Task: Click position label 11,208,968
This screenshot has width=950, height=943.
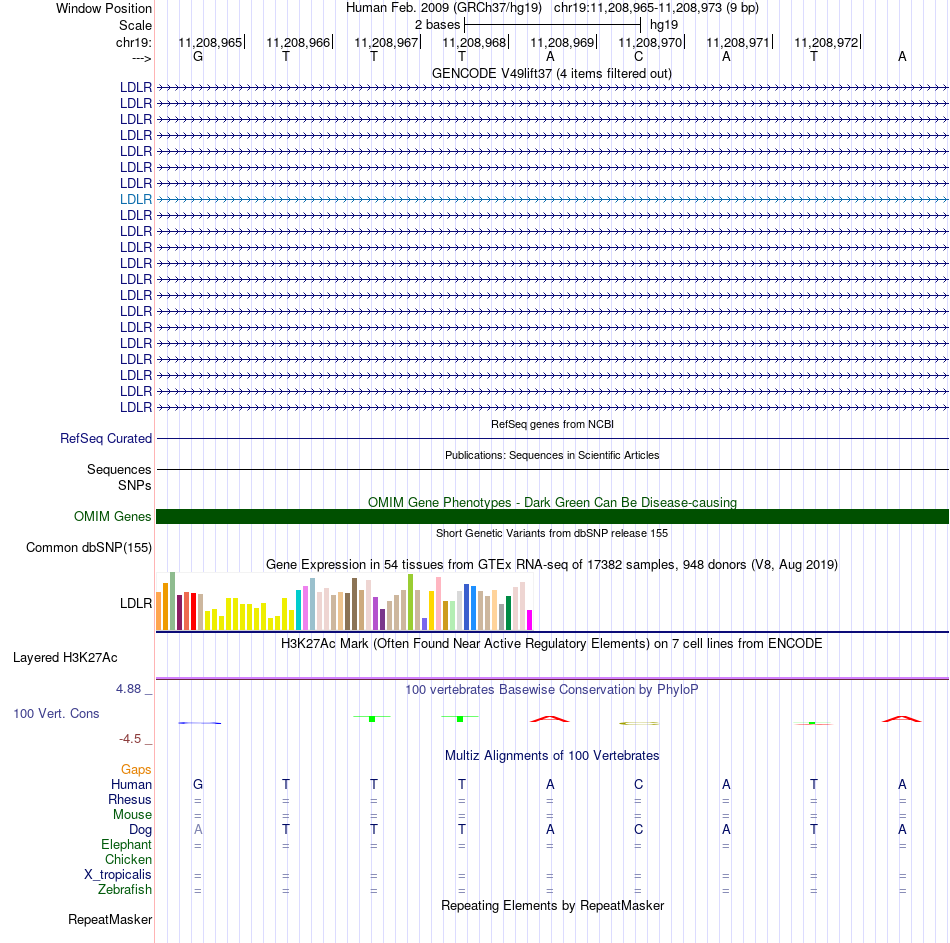Action: coord(474,42)
